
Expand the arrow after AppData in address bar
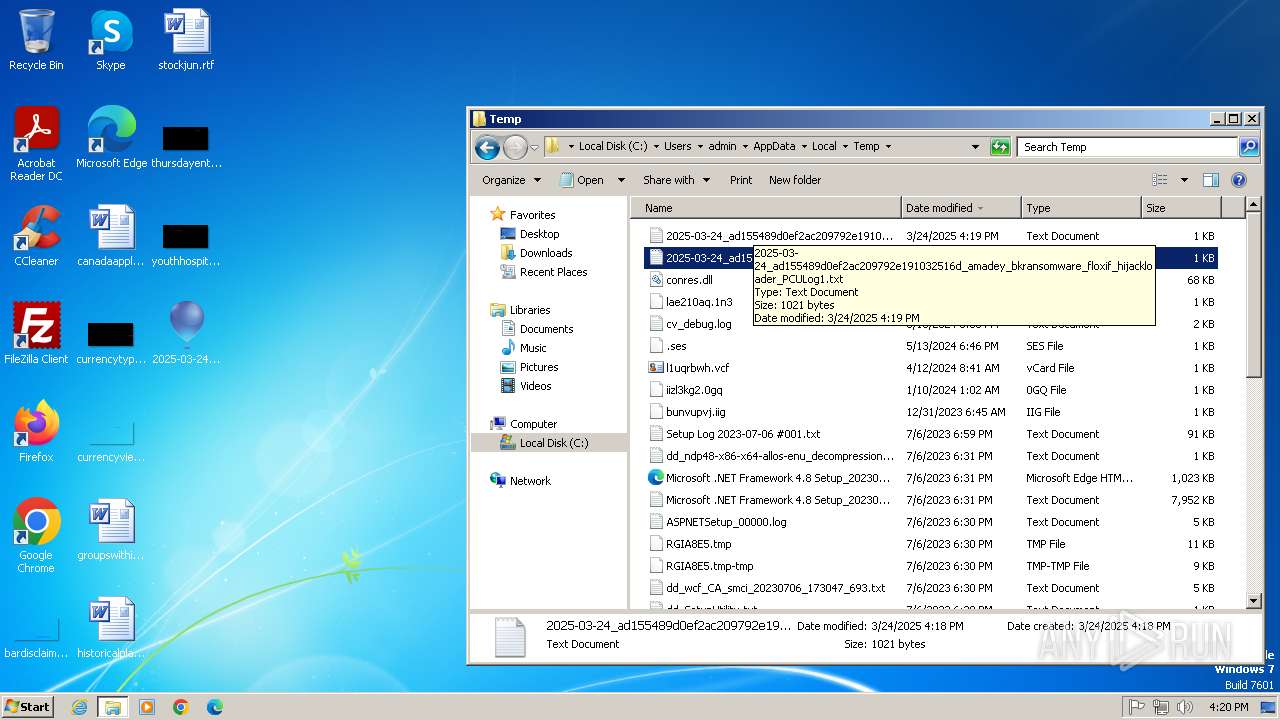803,146
